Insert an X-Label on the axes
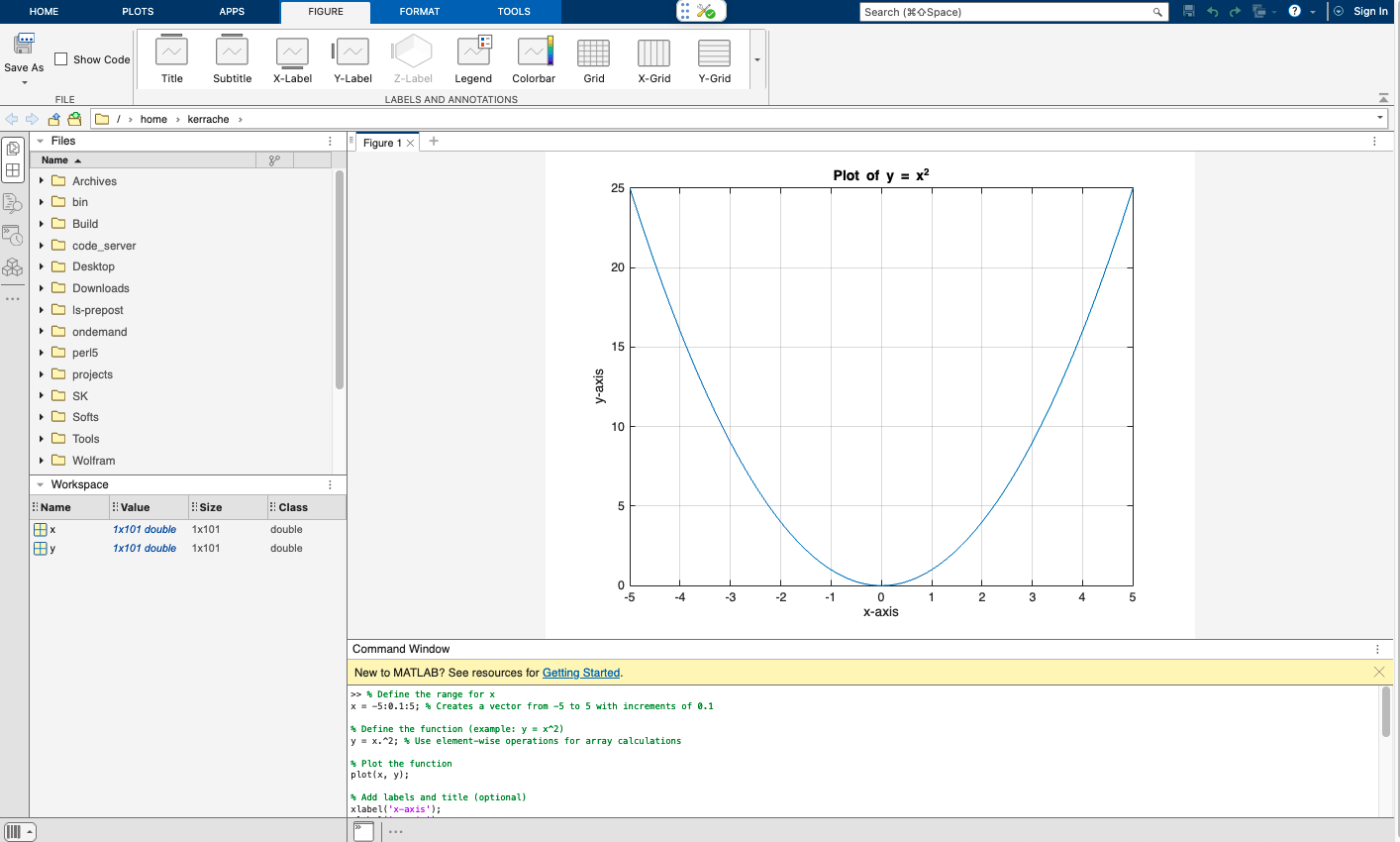 pos(292,59)
